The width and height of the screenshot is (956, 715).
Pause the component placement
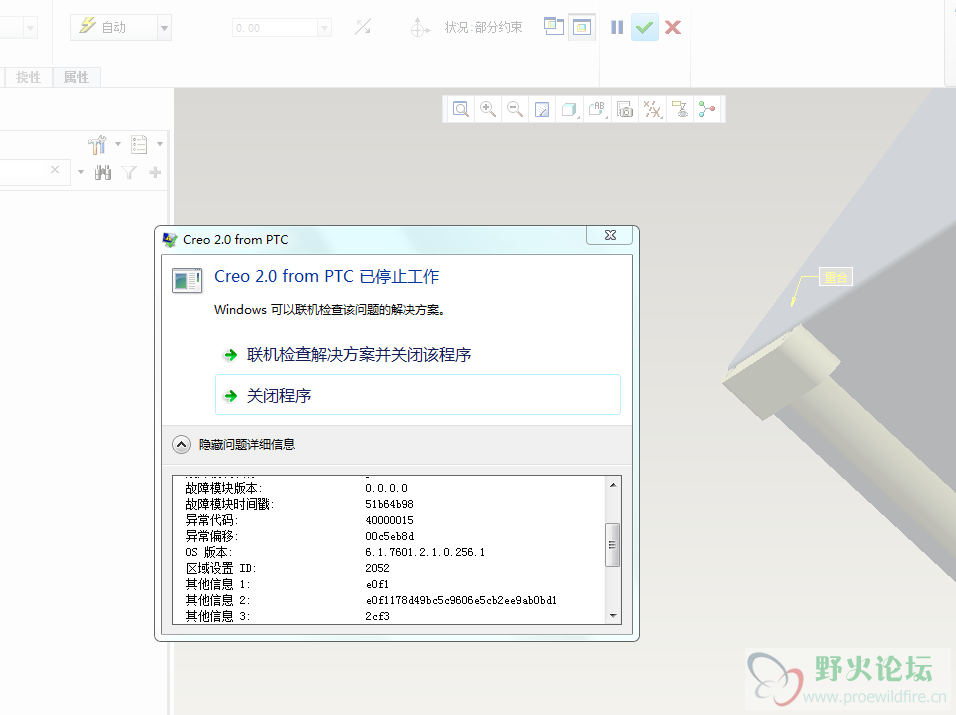point(617,27)
